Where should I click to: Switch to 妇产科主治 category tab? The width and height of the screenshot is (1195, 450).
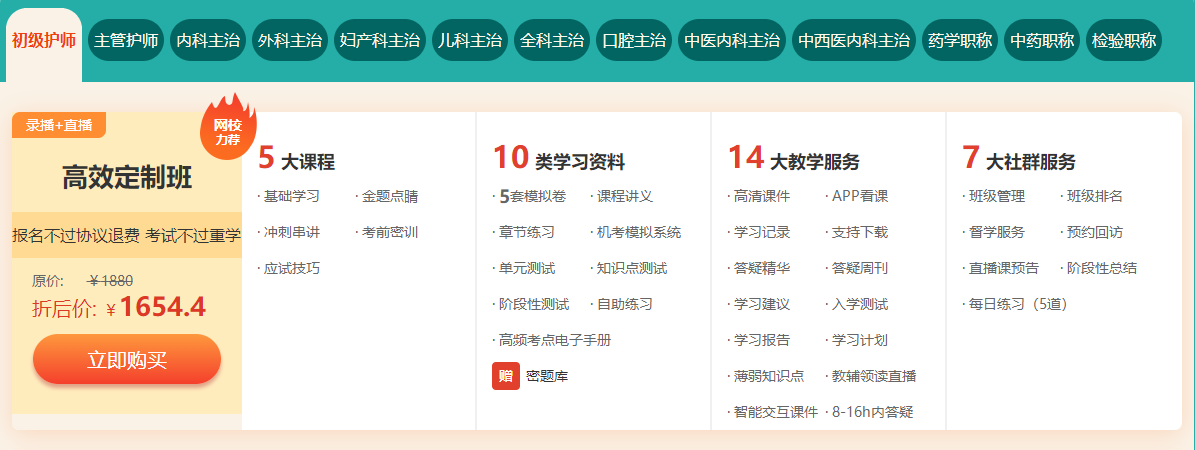pos(380,41)
